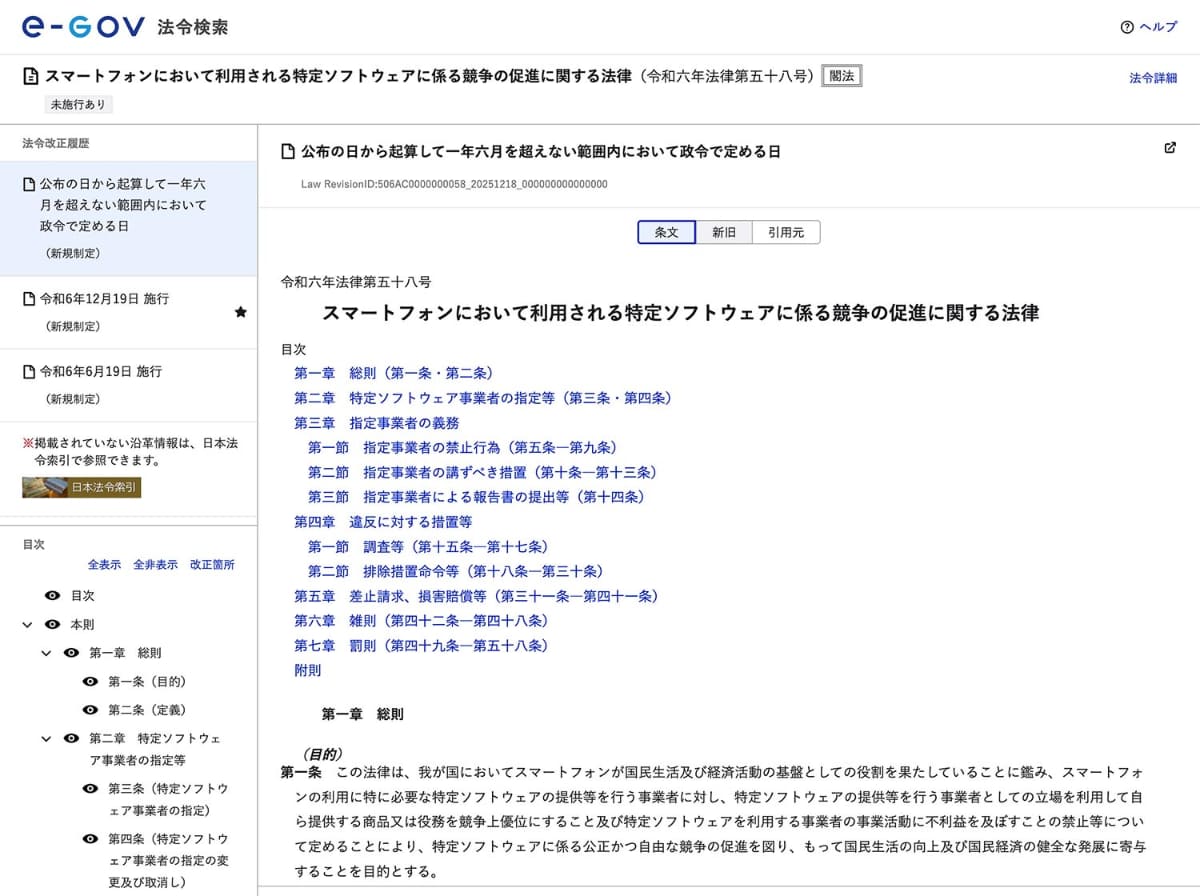This screenshot has height=896, width=1200.
Task: Open the ヘルプ help icon
Action: [1125, 28]
